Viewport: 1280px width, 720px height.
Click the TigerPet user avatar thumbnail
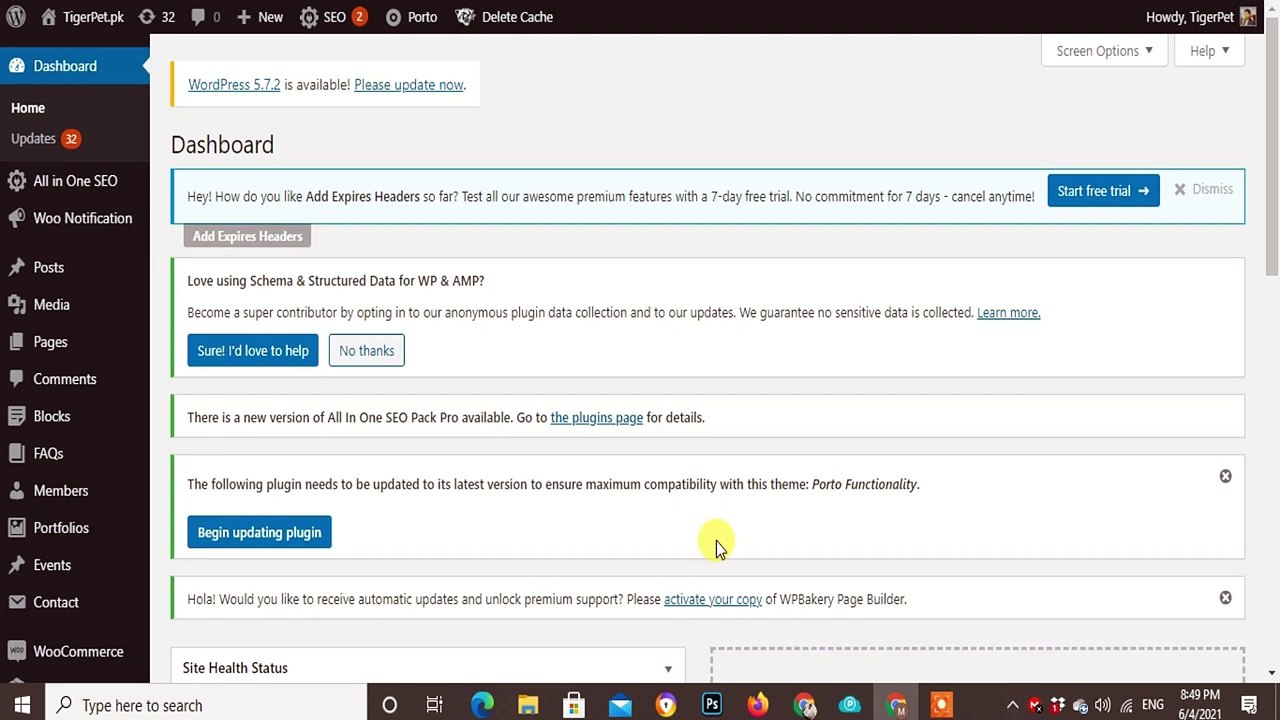tap(1248, 17)
